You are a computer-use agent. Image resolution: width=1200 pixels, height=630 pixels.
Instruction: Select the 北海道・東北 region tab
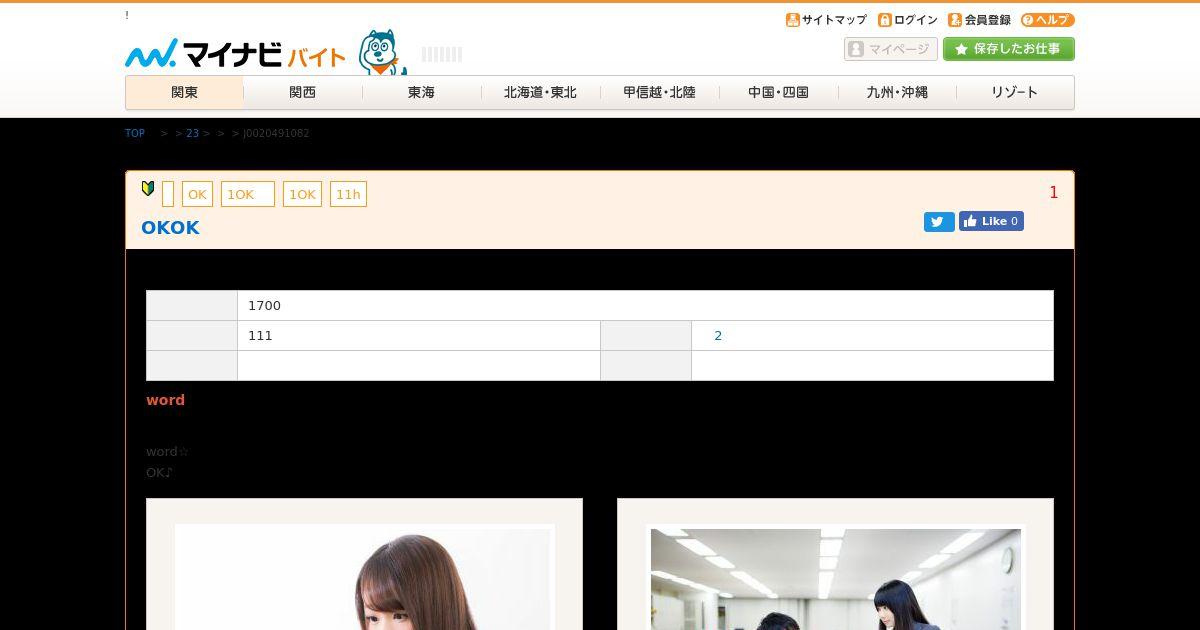540,92
